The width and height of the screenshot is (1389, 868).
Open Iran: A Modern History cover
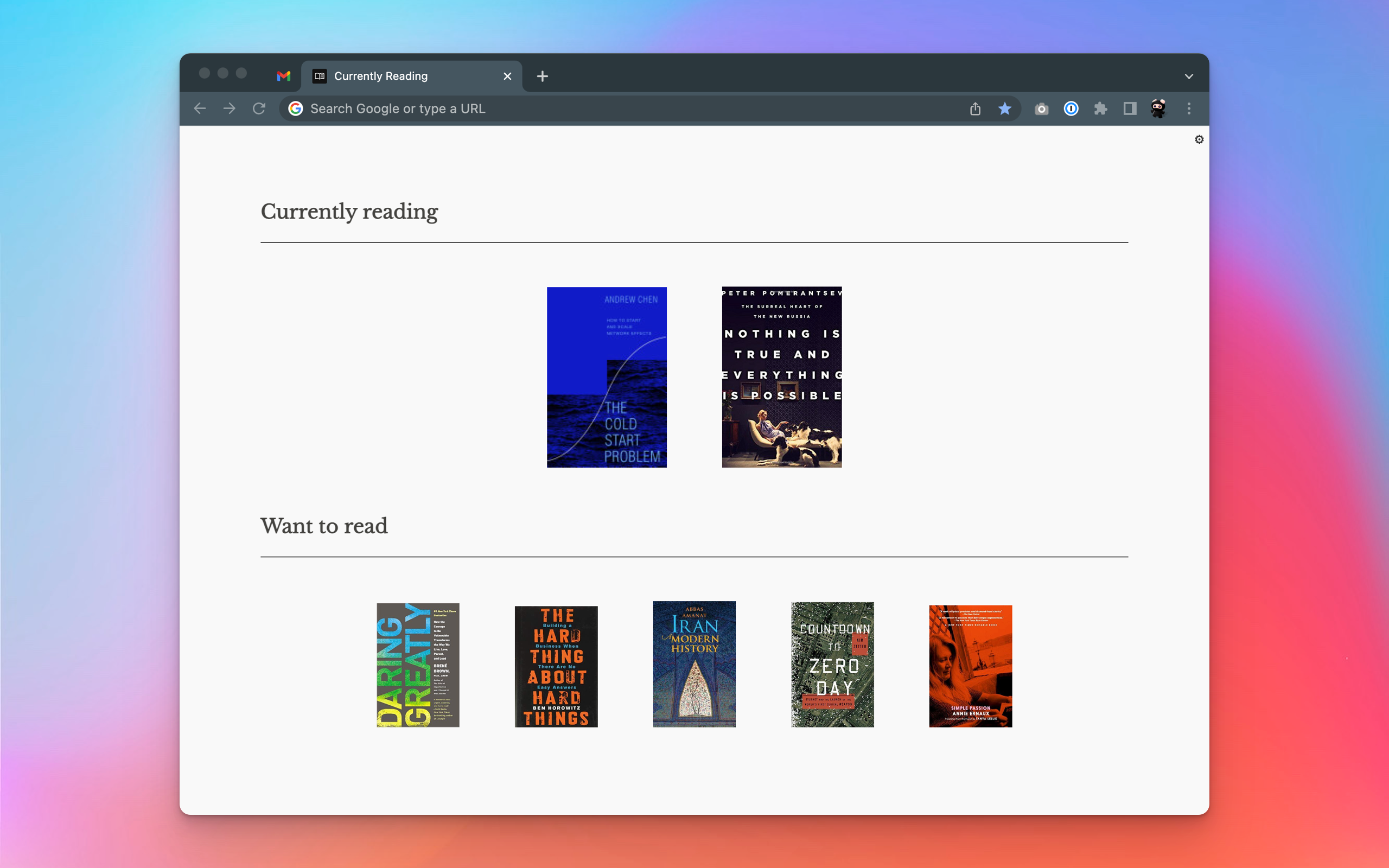click(x=694, y=664)
